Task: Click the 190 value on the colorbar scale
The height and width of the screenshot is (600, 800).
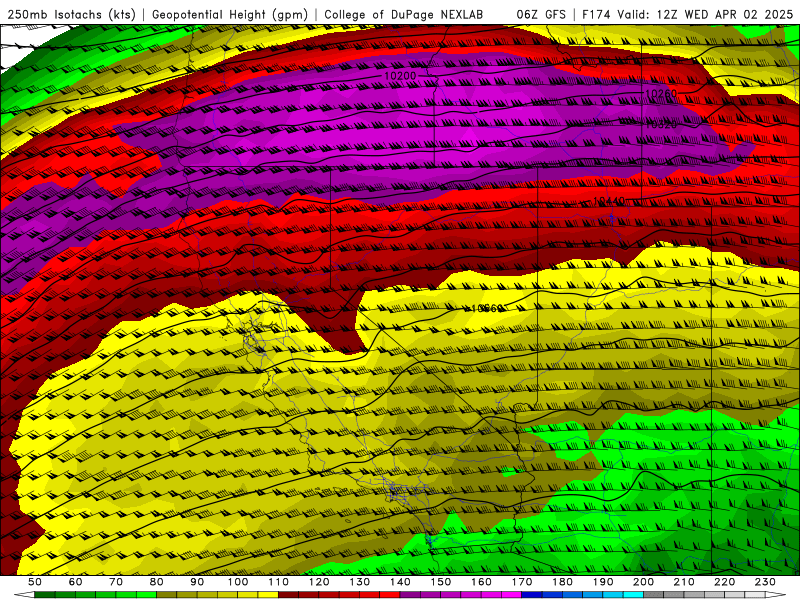Action: (x=603, y=582)
